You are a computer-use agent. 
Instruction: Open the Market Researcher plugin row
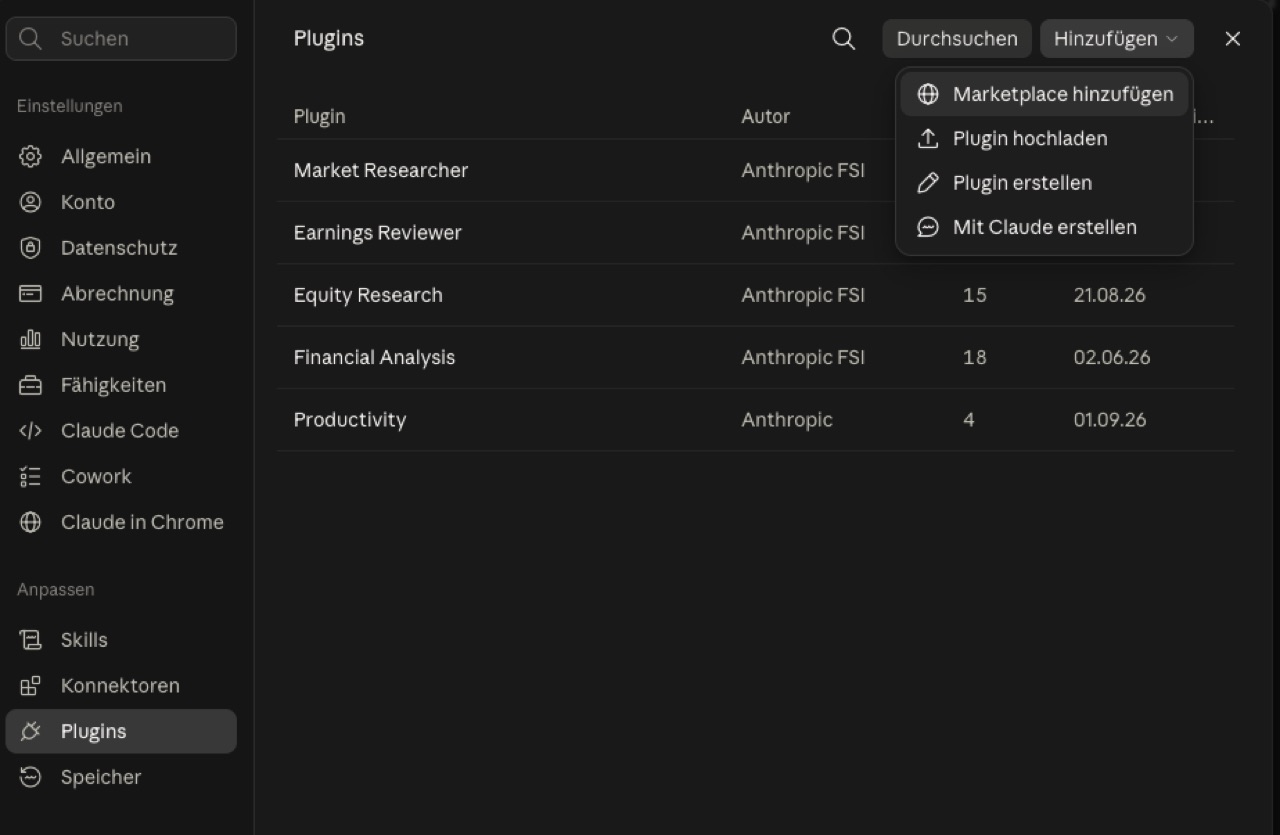755,171
